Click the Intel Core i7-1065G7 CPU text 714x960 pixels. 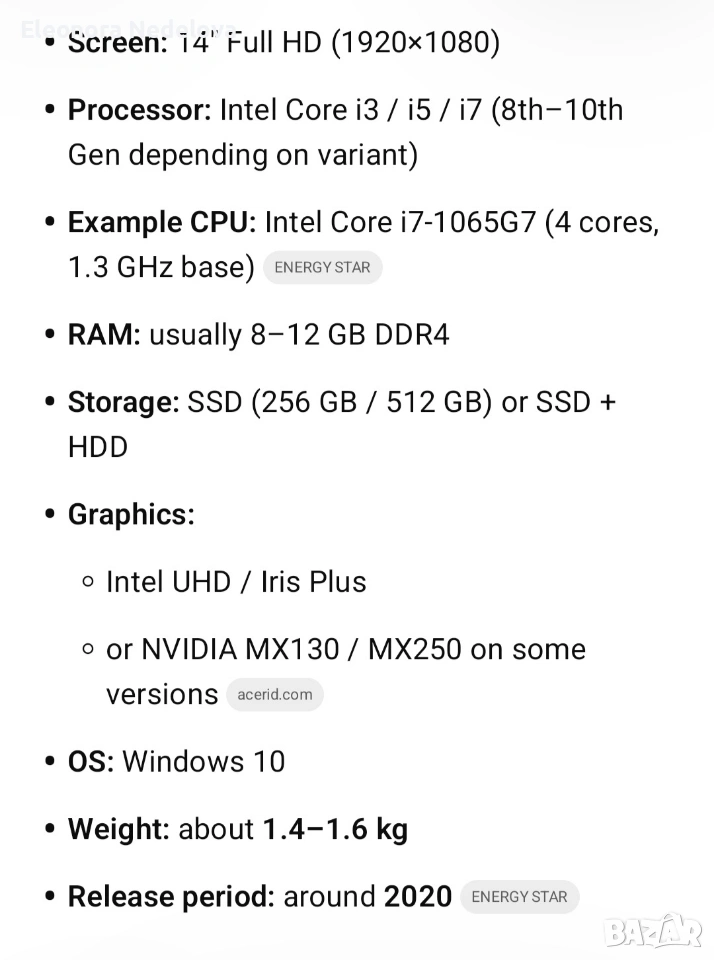click(x=400, y=222)
